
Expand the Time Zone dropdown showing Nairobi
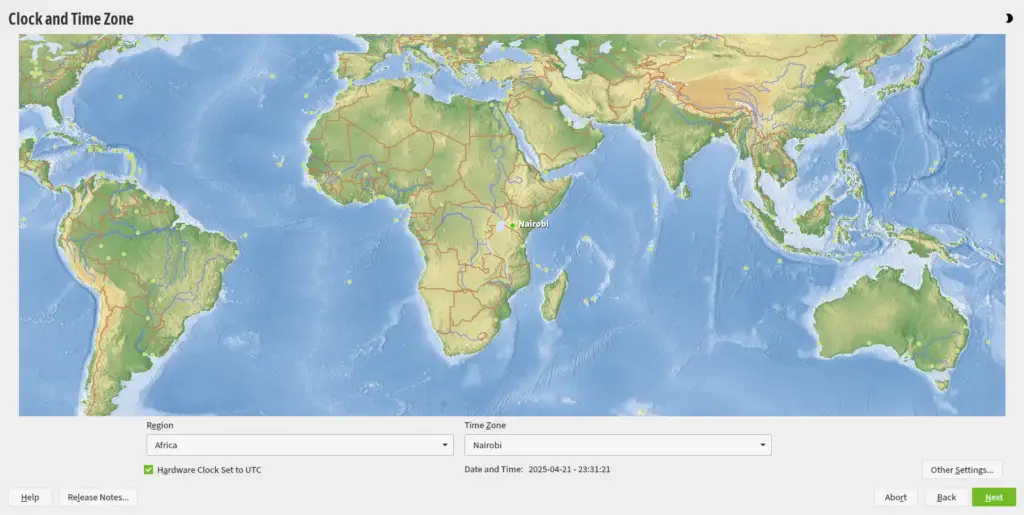coord(617,445)
